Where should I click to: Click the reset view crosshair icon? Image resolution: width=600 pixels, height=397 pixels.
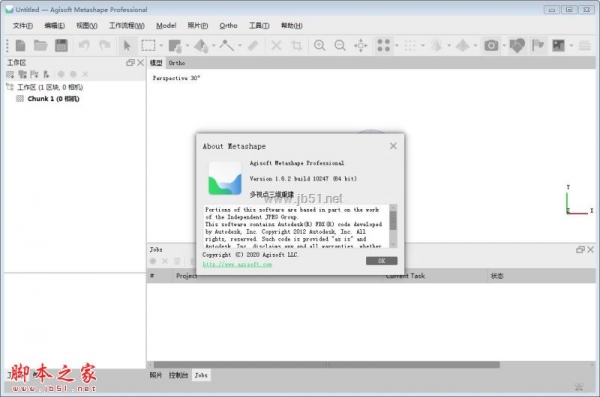coord(360,46)
